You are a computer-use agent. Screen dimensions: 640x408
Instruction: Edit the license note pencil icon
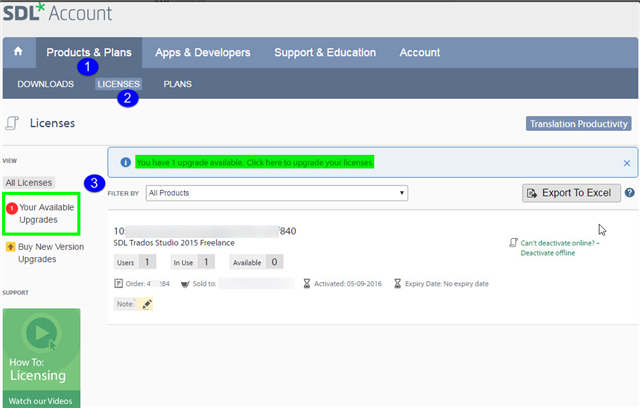tap(147, 304)
